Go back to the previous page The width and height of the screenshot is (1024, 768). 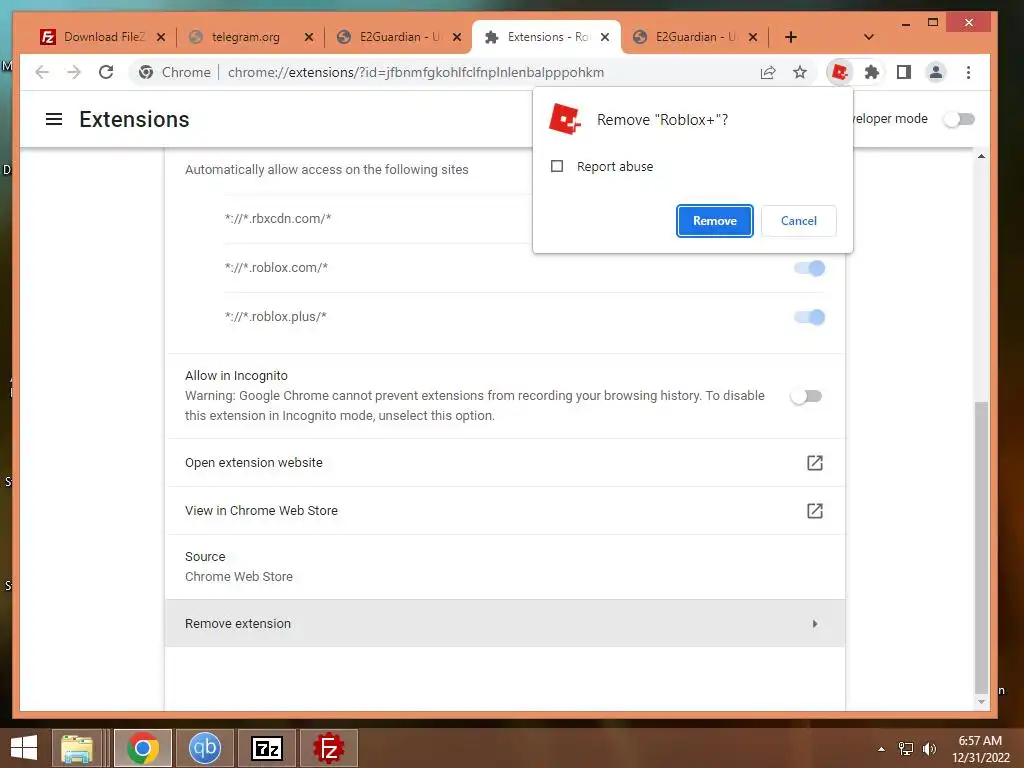[x=42, y=72]
